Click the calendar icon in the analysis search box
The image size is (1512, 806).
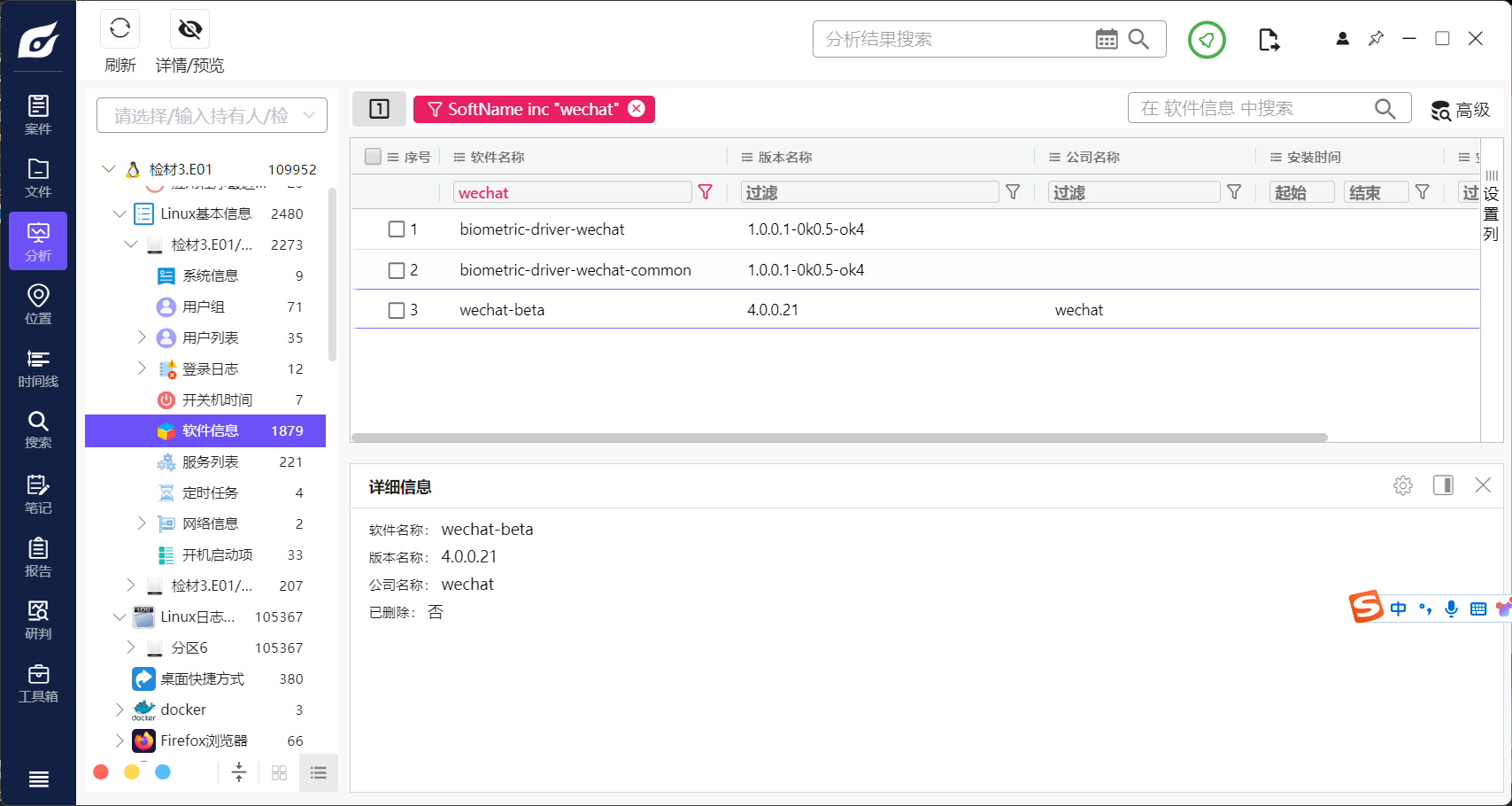(x=1107, y=39)
